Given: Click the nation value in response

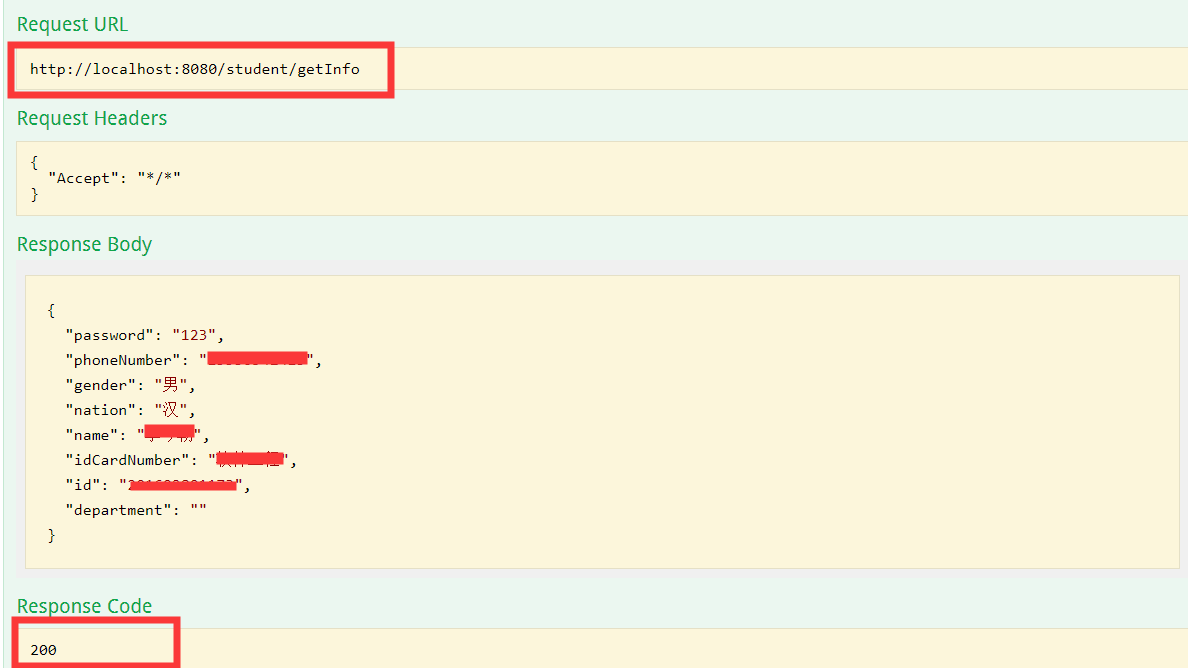Looking at the screenshot, I should [x=170, y=410].
